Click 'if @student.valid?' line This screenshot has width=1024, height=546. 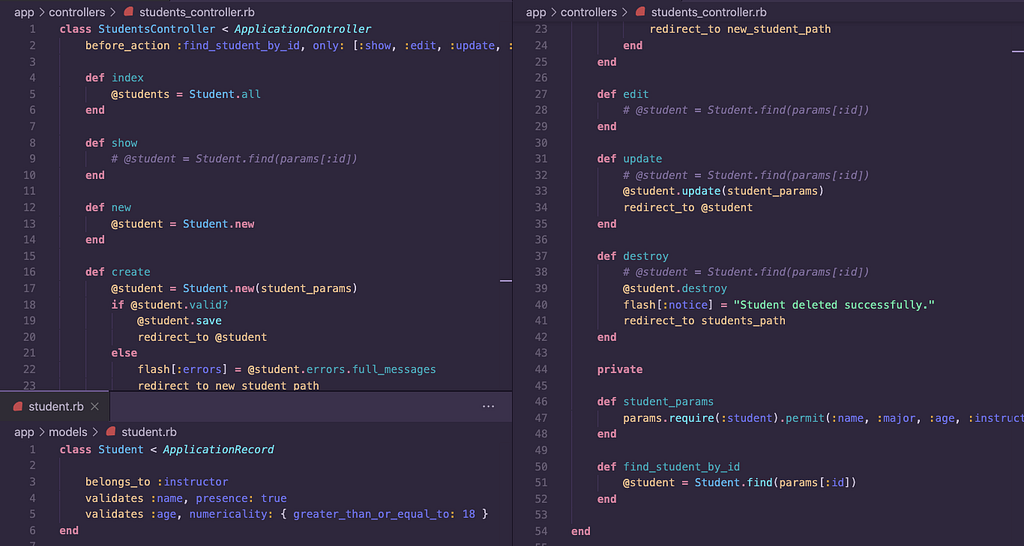point(170,304)
